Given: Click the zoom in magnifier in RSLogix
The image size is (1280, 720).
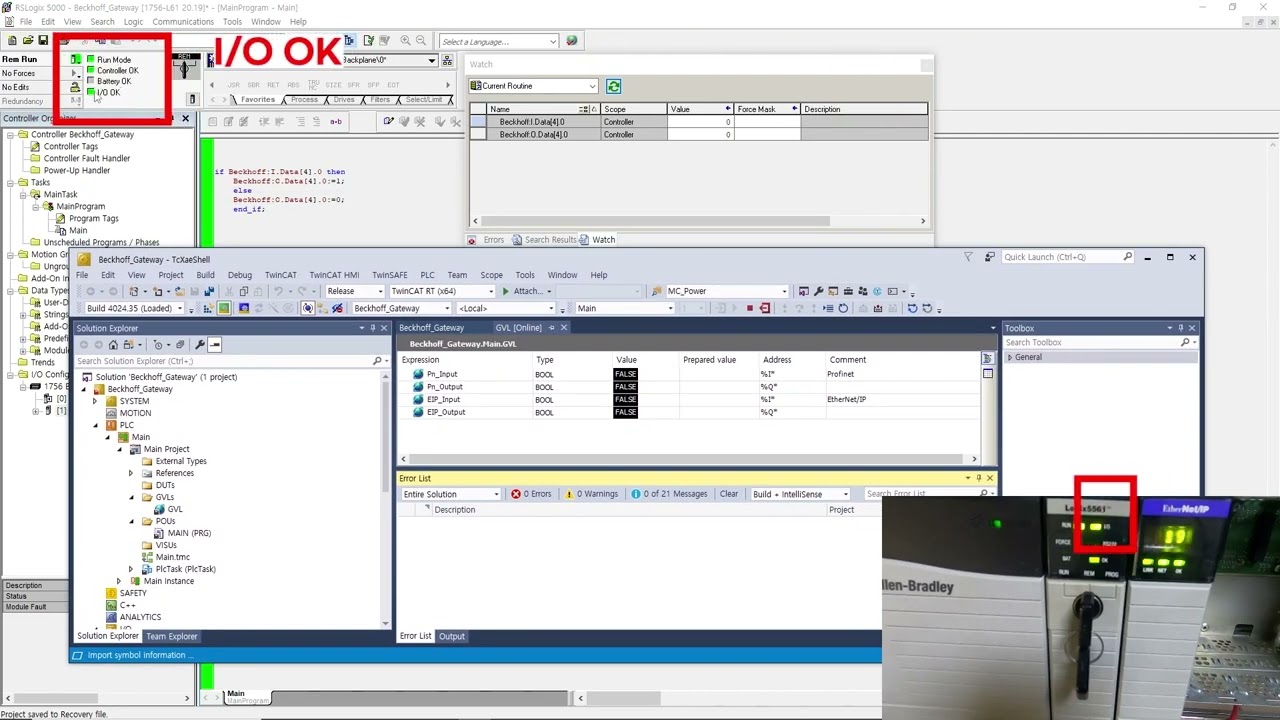Looking at the screenshot, I should click(x=405, y=41).
